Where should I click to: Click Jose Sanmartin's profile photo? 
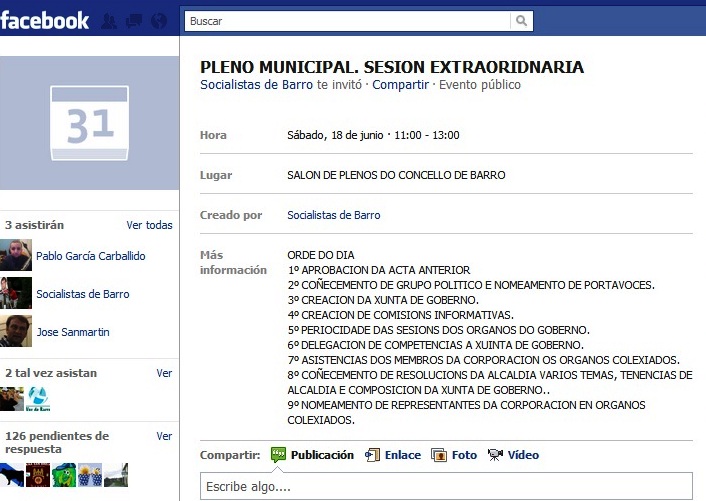pyautogui.click(x=16, y=332)
